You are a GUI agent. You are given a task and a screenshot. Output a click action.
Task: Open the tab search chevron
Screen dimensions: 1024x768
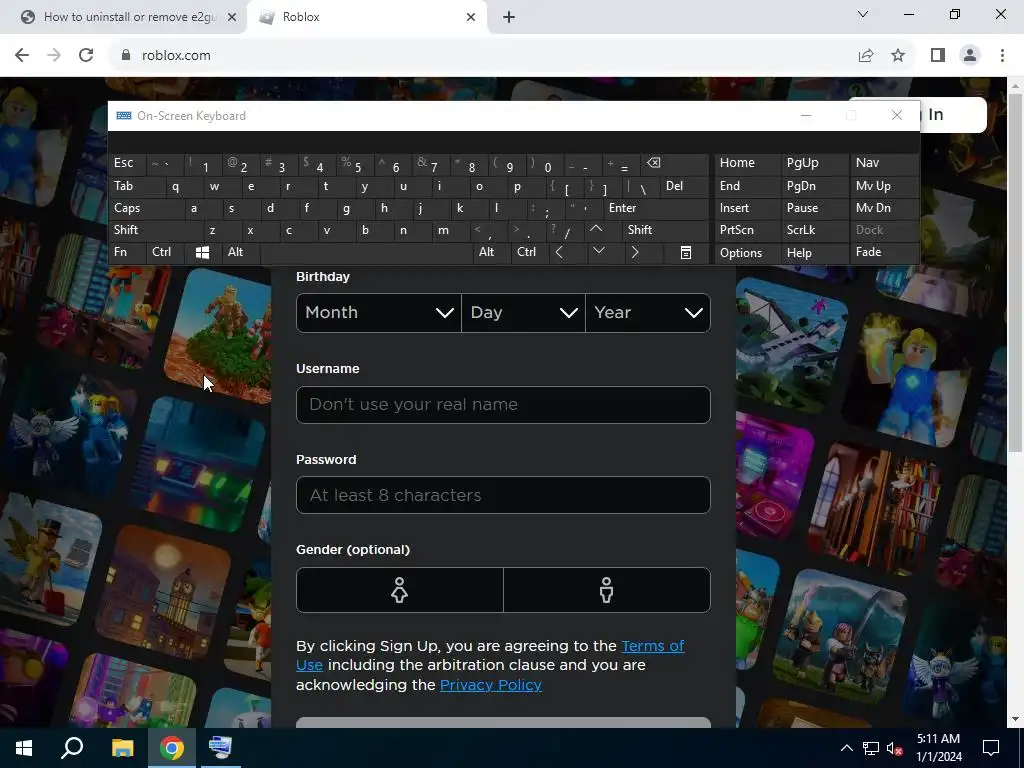point(863,14)
